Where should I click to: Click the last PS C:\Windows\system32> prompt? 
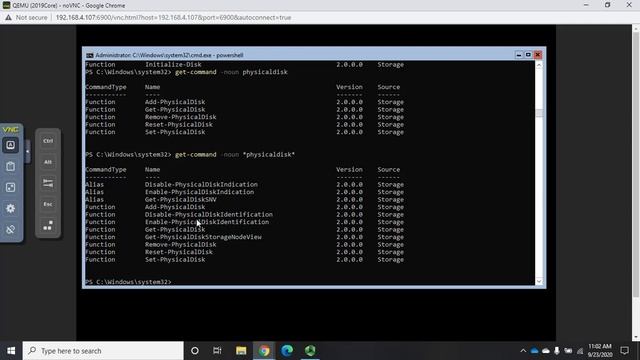129,282
